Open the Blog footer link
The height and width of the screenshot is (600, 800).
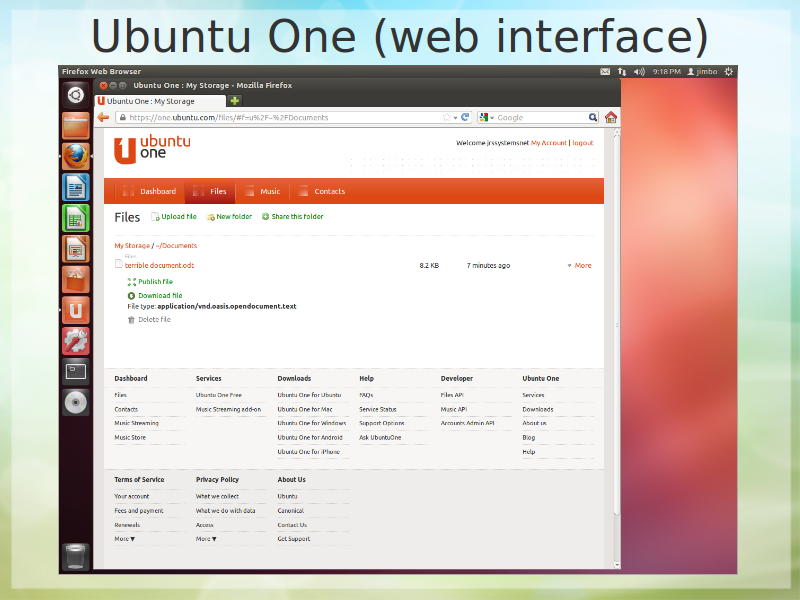point(529,438)
